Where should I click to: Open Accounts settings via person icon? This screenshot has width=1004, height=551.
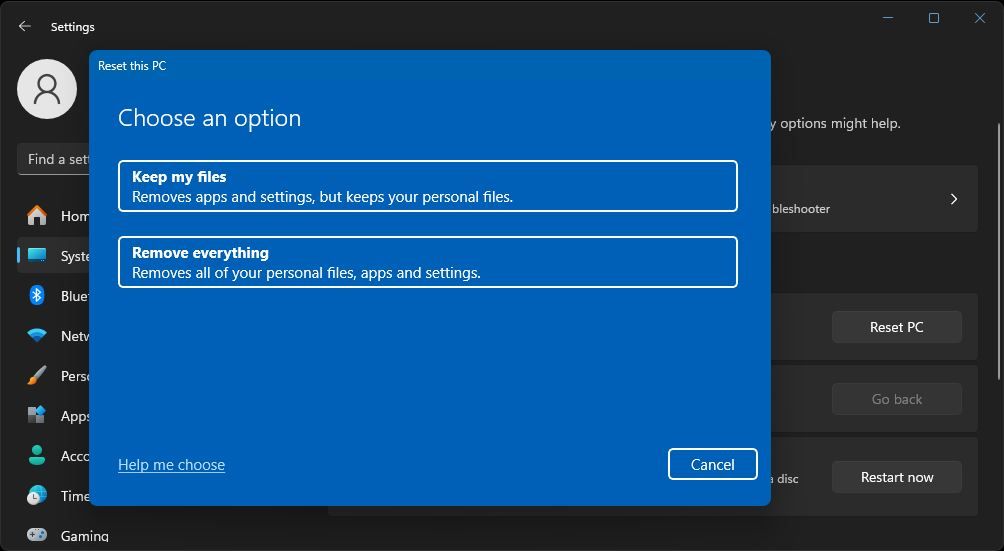coord(37,455)
